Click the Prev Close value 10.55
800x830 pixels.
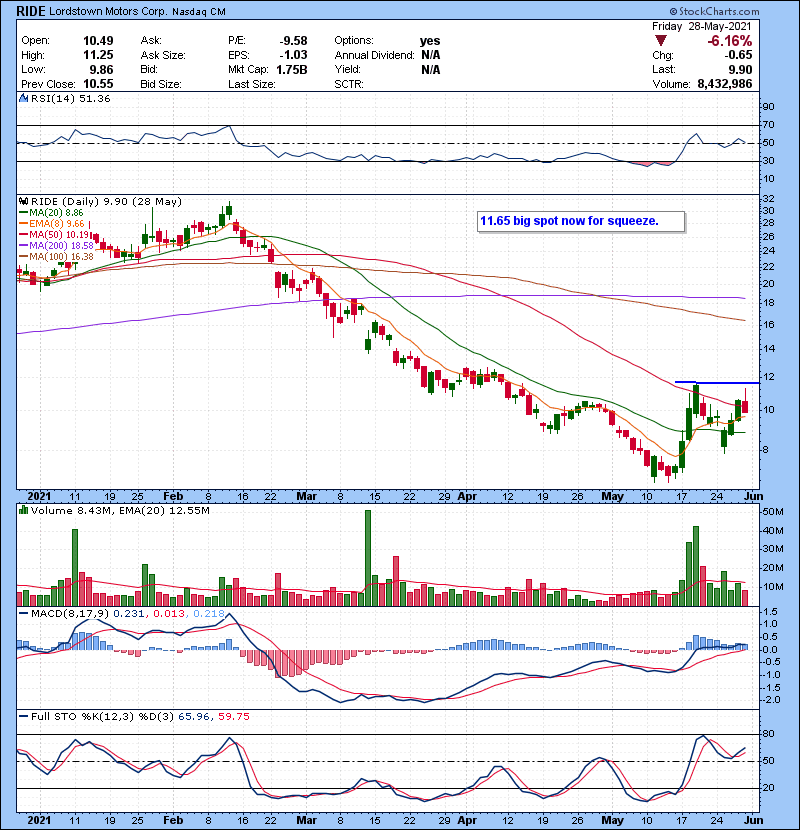[x=98, y=84]
